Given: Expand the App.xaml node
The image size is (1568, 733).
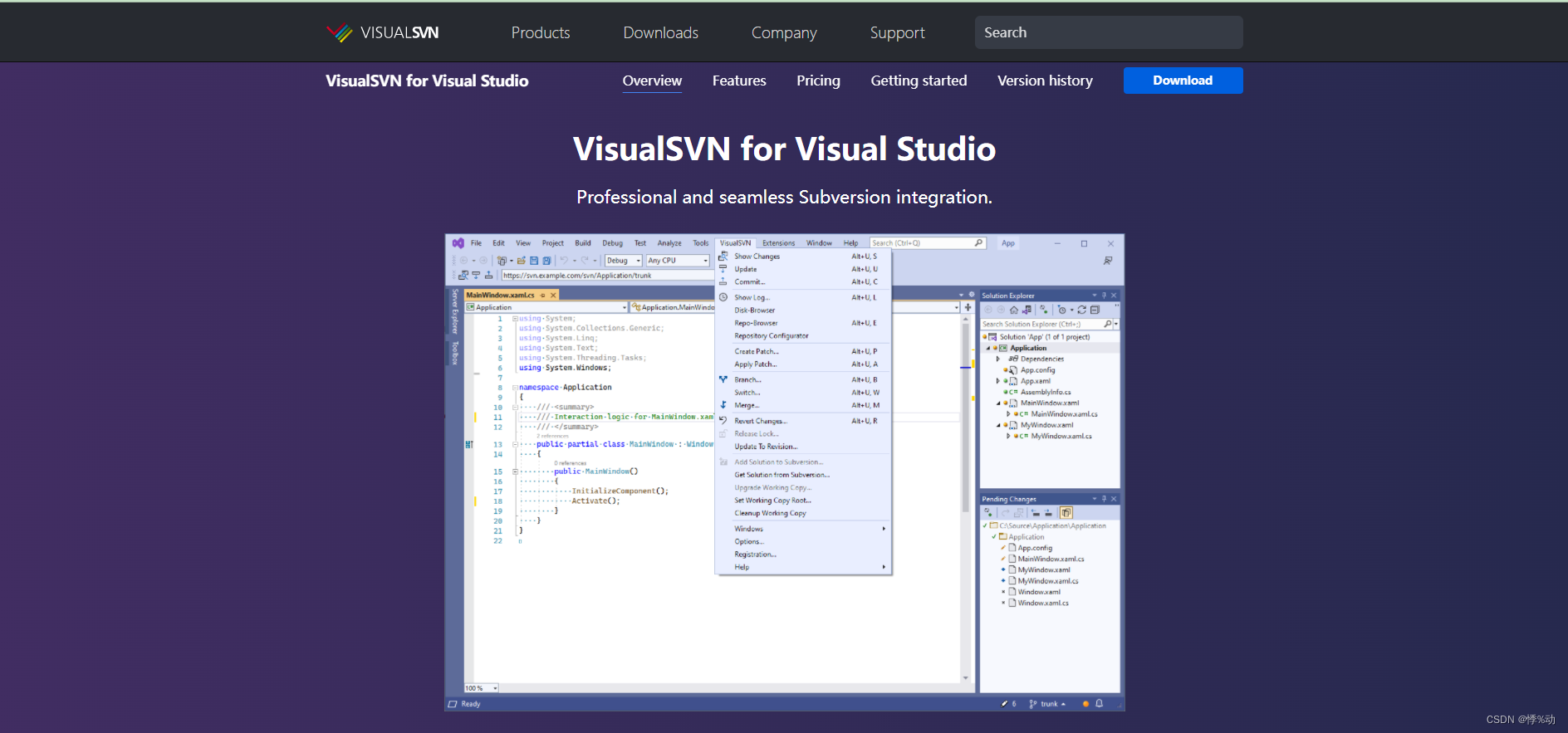Looking at the screenshot, I should 998,381.
